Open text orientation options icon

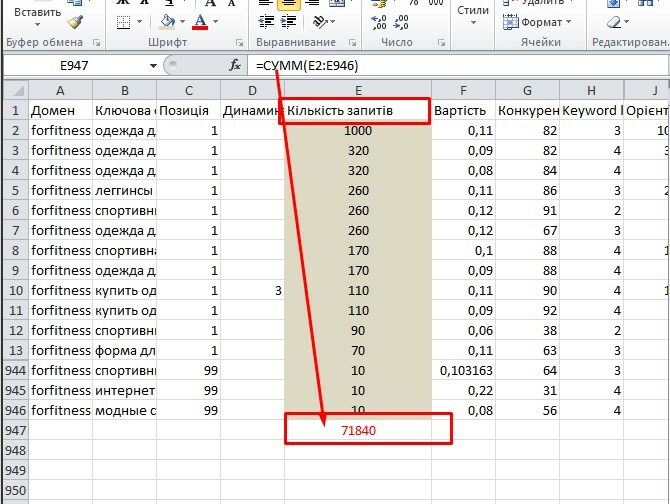(x=320, y=21)
